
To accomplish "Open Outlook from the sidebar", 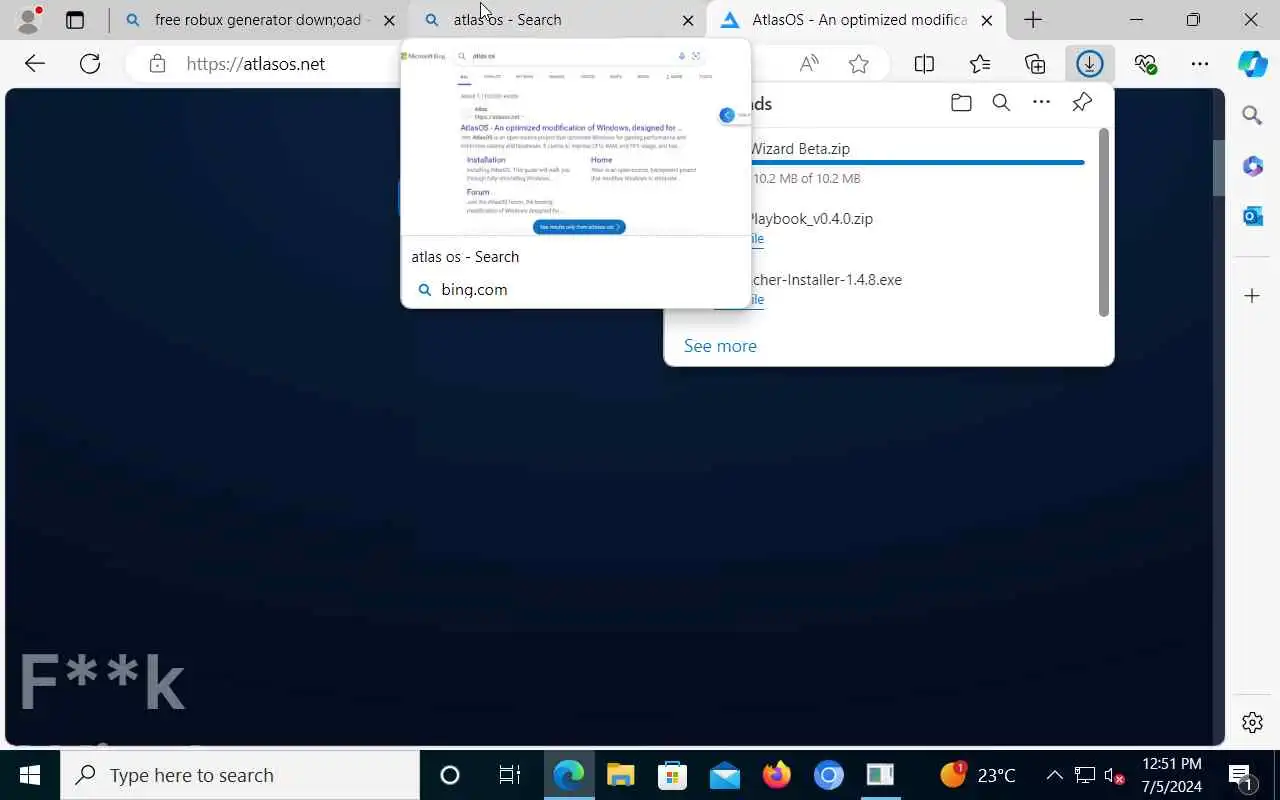I will coord(1253,216).
